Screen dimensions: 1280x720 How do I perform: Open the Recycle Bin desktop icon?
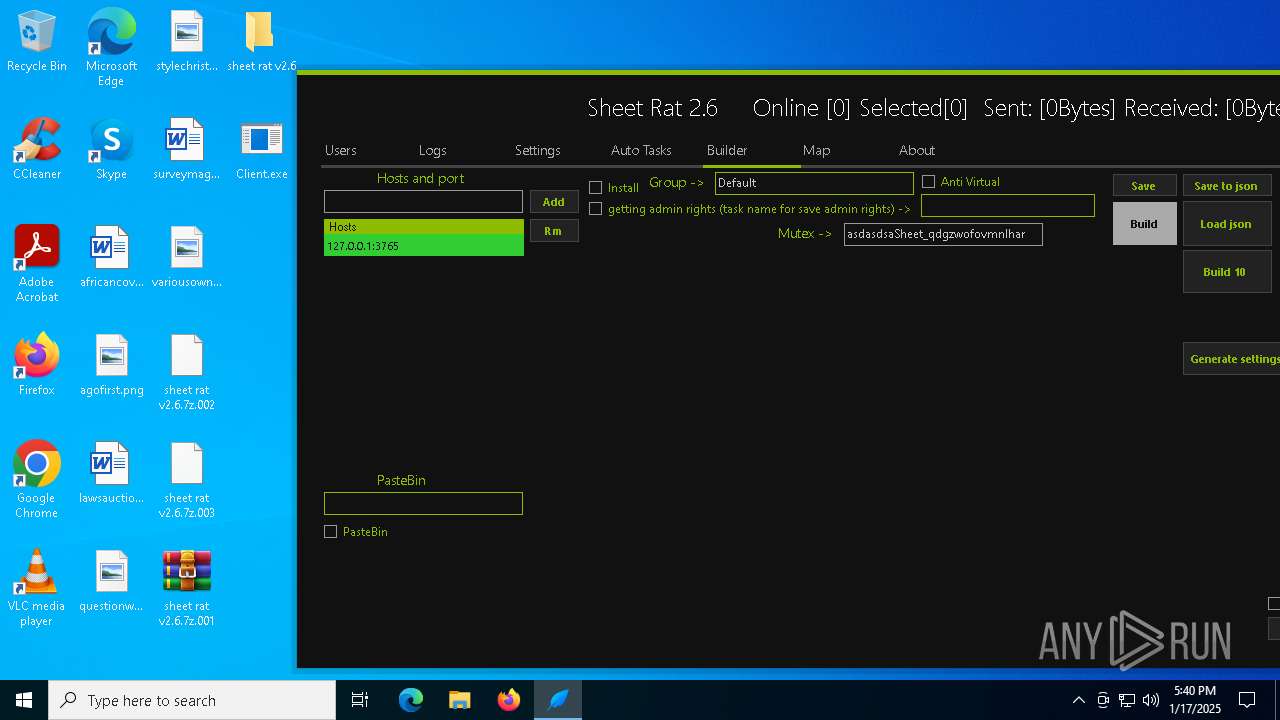pos(37,42)
